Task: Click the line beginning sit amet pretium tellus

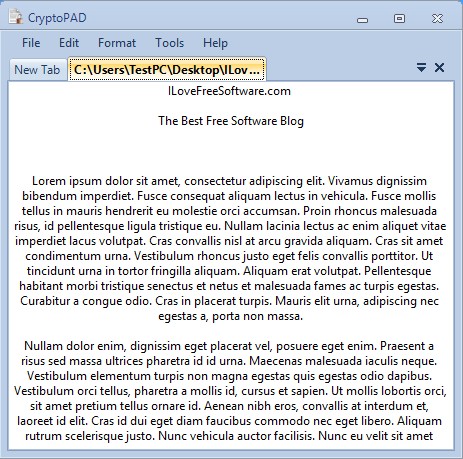Action: click(229, 406)
